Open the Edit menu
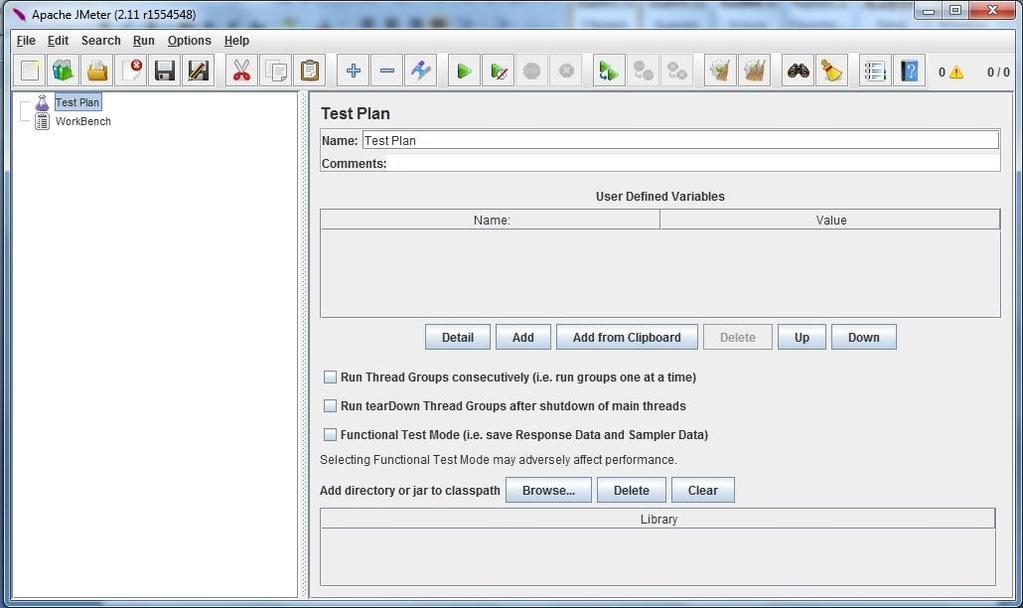 [58, 40]
